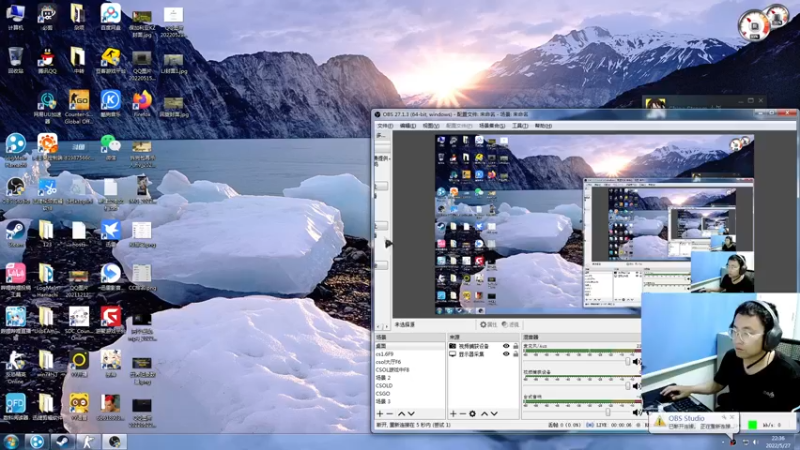
Task: Select the CSGO scene
Action: click(410, 393)
